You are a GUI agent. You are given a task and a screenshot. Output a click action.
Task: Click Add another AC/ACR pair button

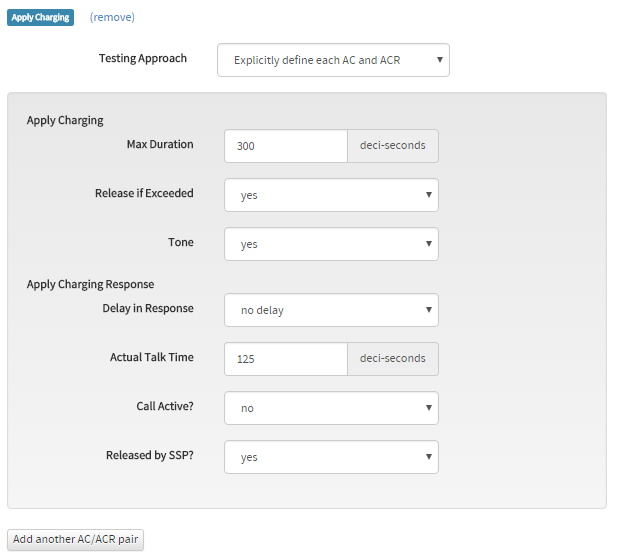click(75, 540)
